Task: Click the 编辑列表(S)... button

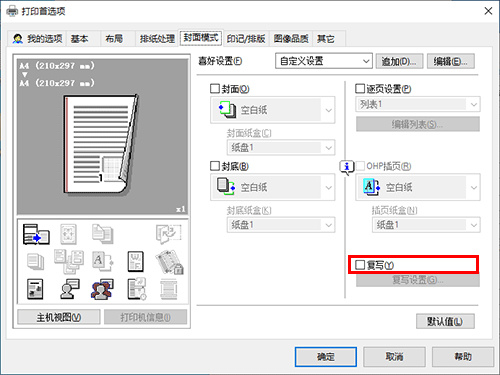Action: pos(418,124)
